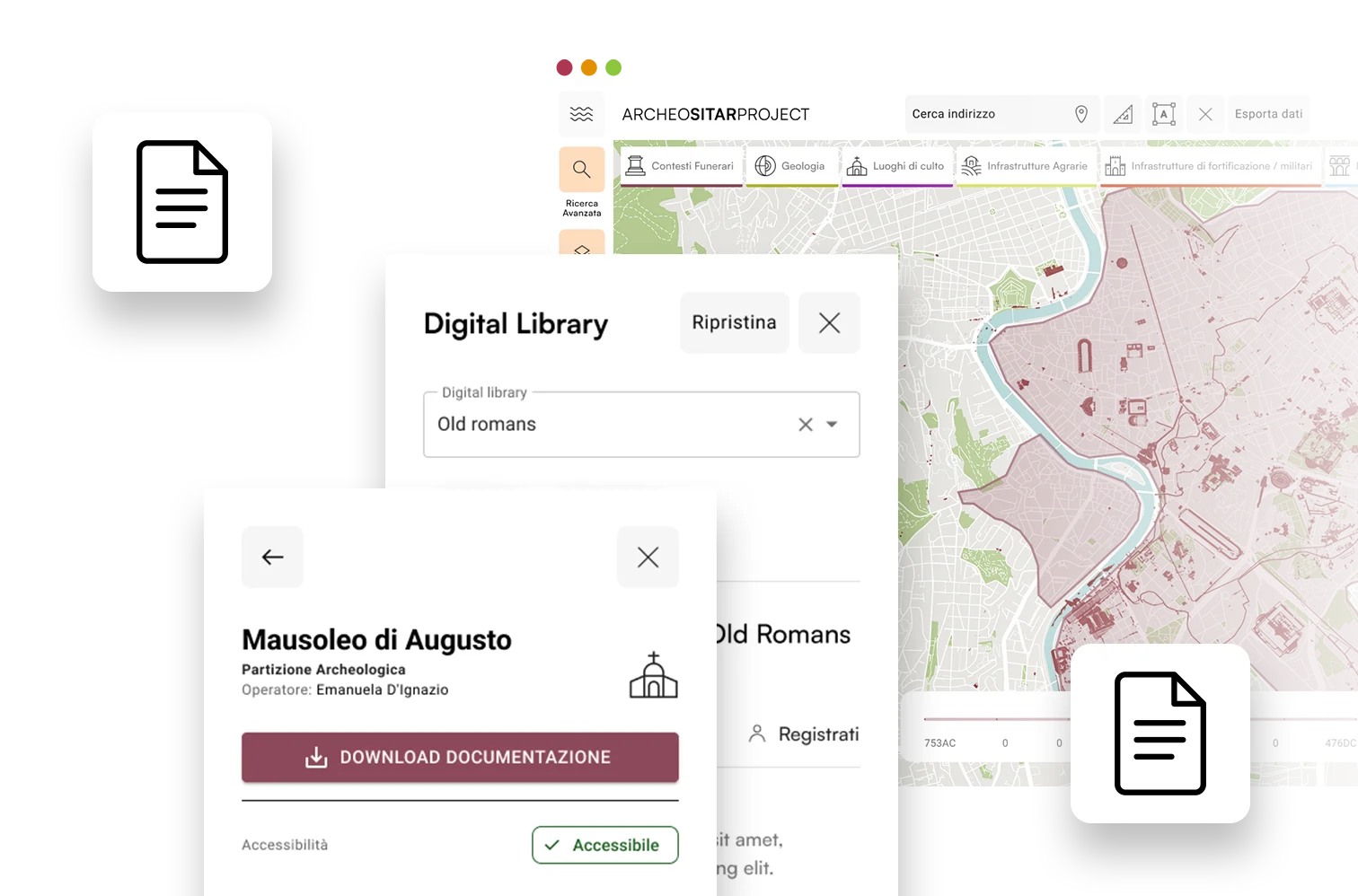Click the church icon beside Mausoleo di Augusto

(653, 675)
